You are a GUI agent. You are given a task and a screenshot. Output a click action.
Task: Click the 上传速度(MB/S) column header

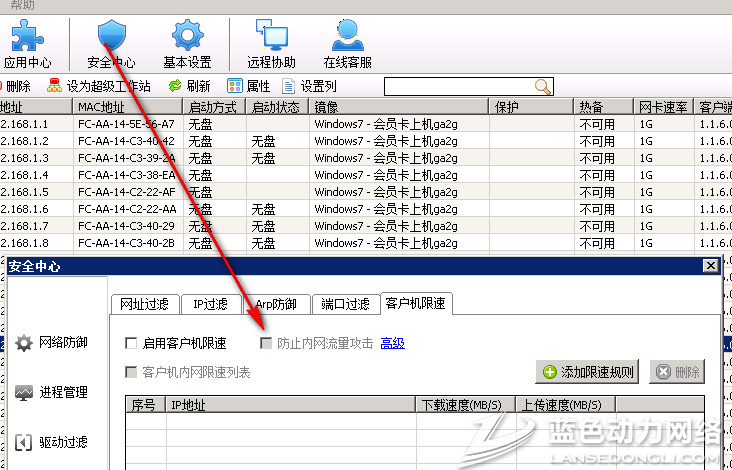[565, 405]
